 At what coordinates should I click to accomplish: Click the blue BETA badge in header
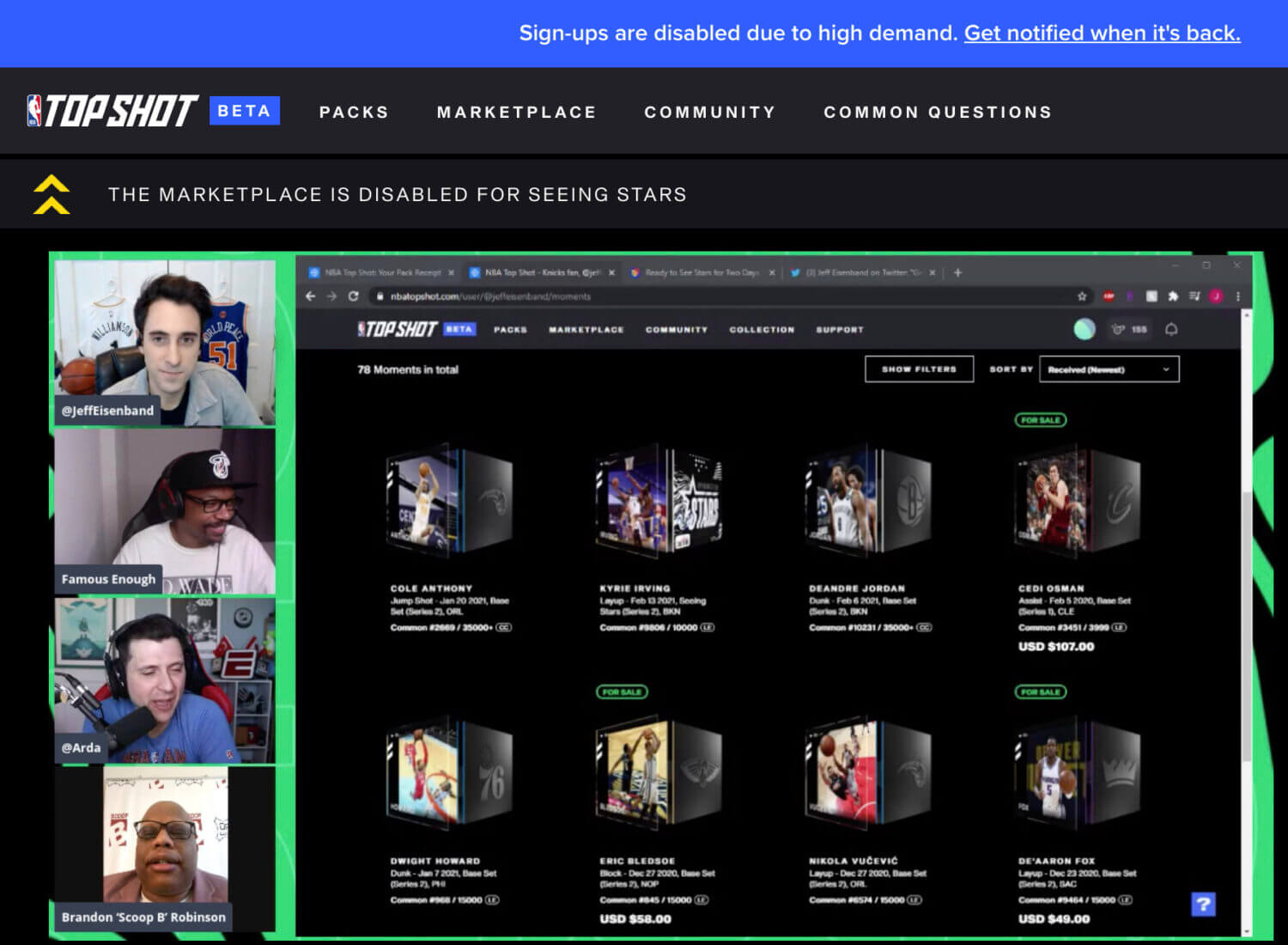(245, 111)
